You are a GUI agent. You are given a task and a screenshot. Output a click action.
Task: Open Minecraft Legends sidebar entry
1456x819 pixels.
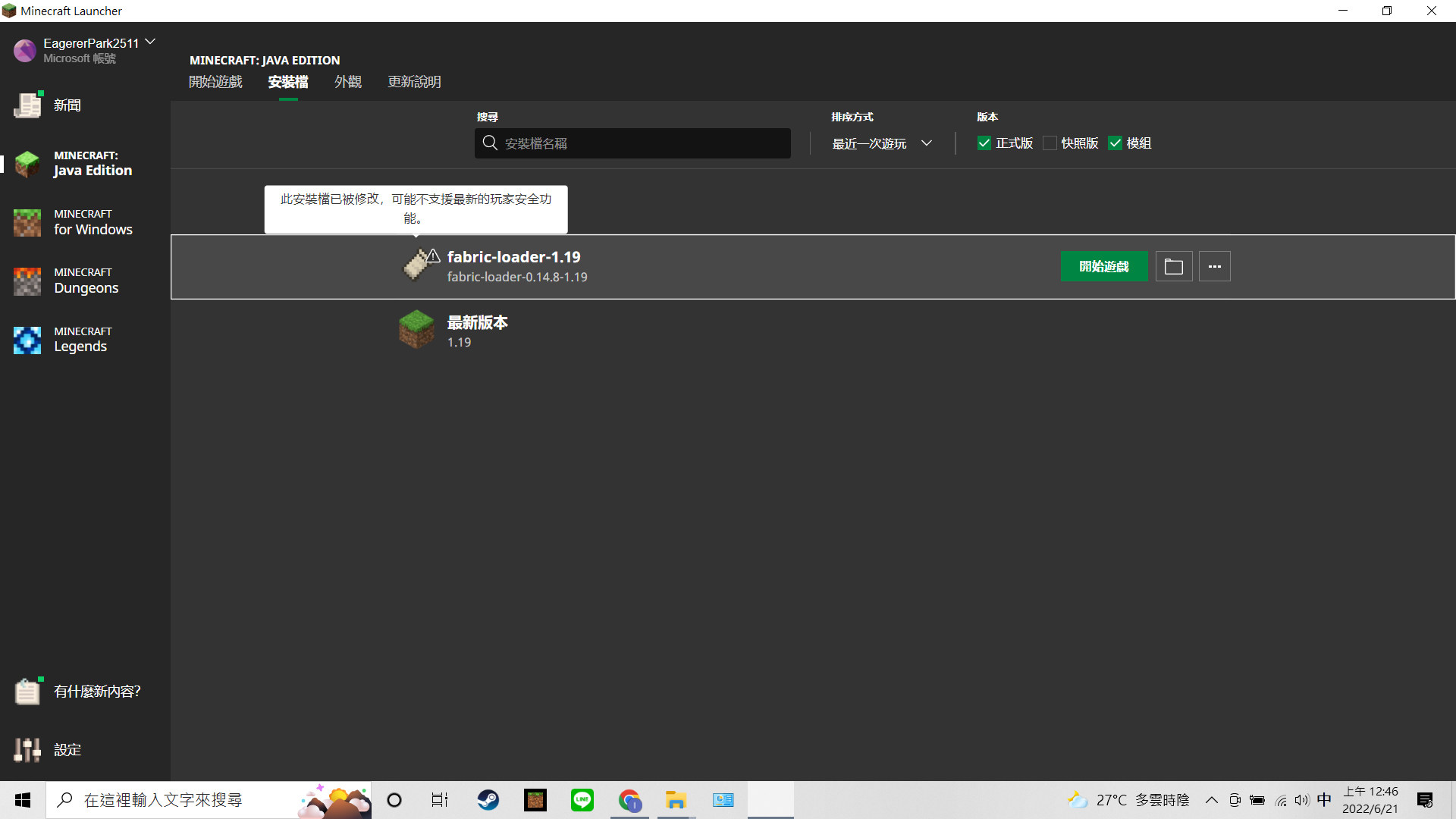click(x=85, y=340)
